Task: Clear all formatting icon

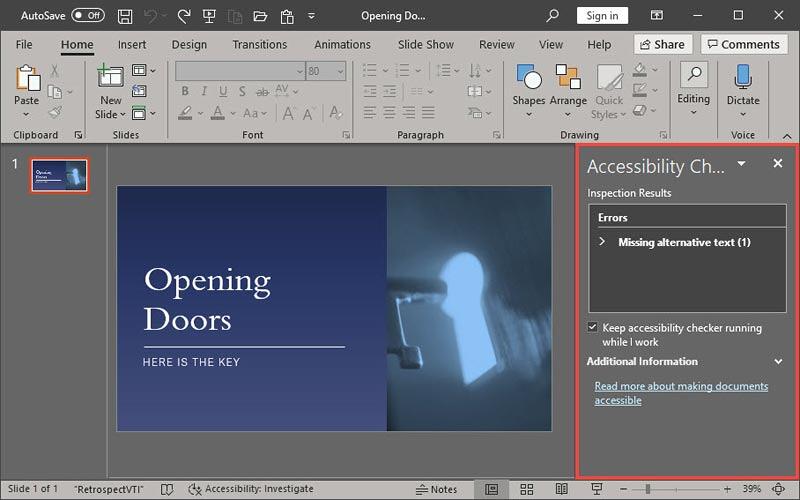Action: [336, 113]
